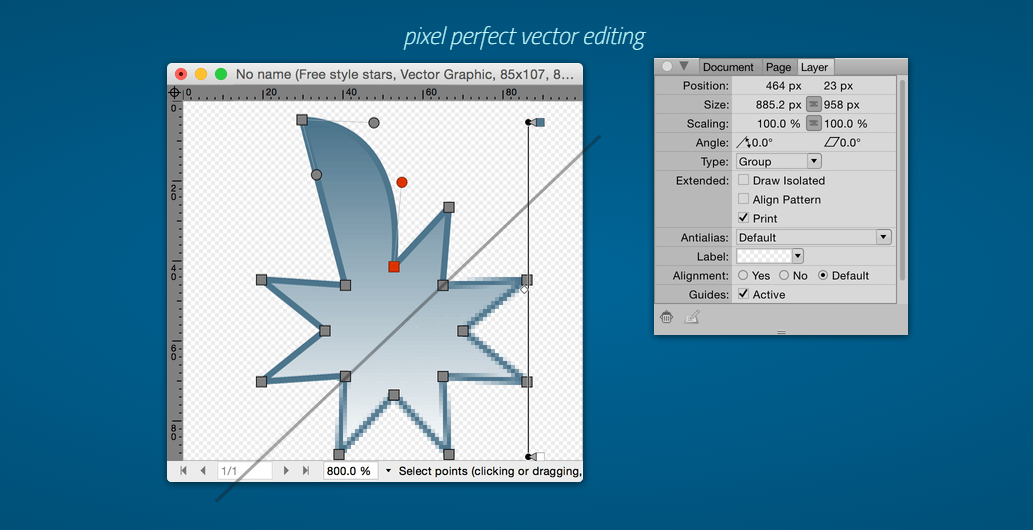Select the Layer tab

click(814, 67)
